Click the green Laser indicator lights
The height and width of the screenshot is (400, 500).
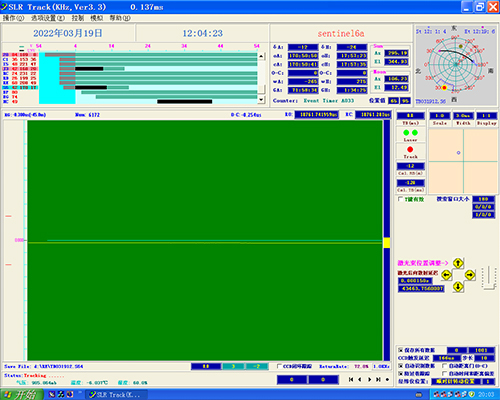click(x=410, y=133)
